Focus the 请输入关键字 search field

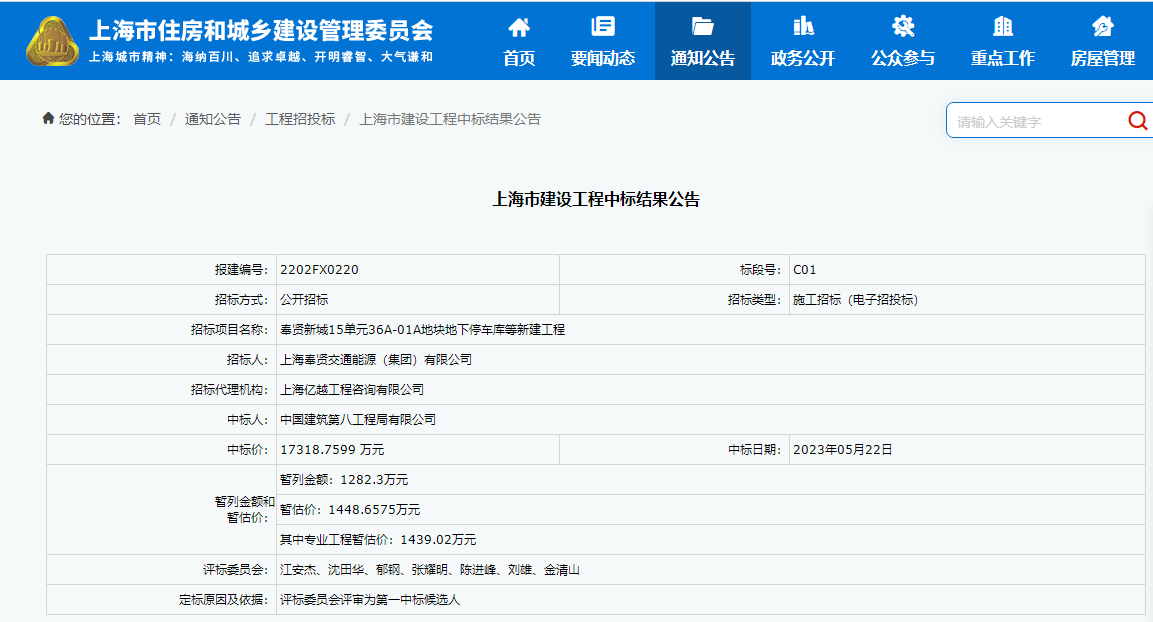tap(1035, 122)
